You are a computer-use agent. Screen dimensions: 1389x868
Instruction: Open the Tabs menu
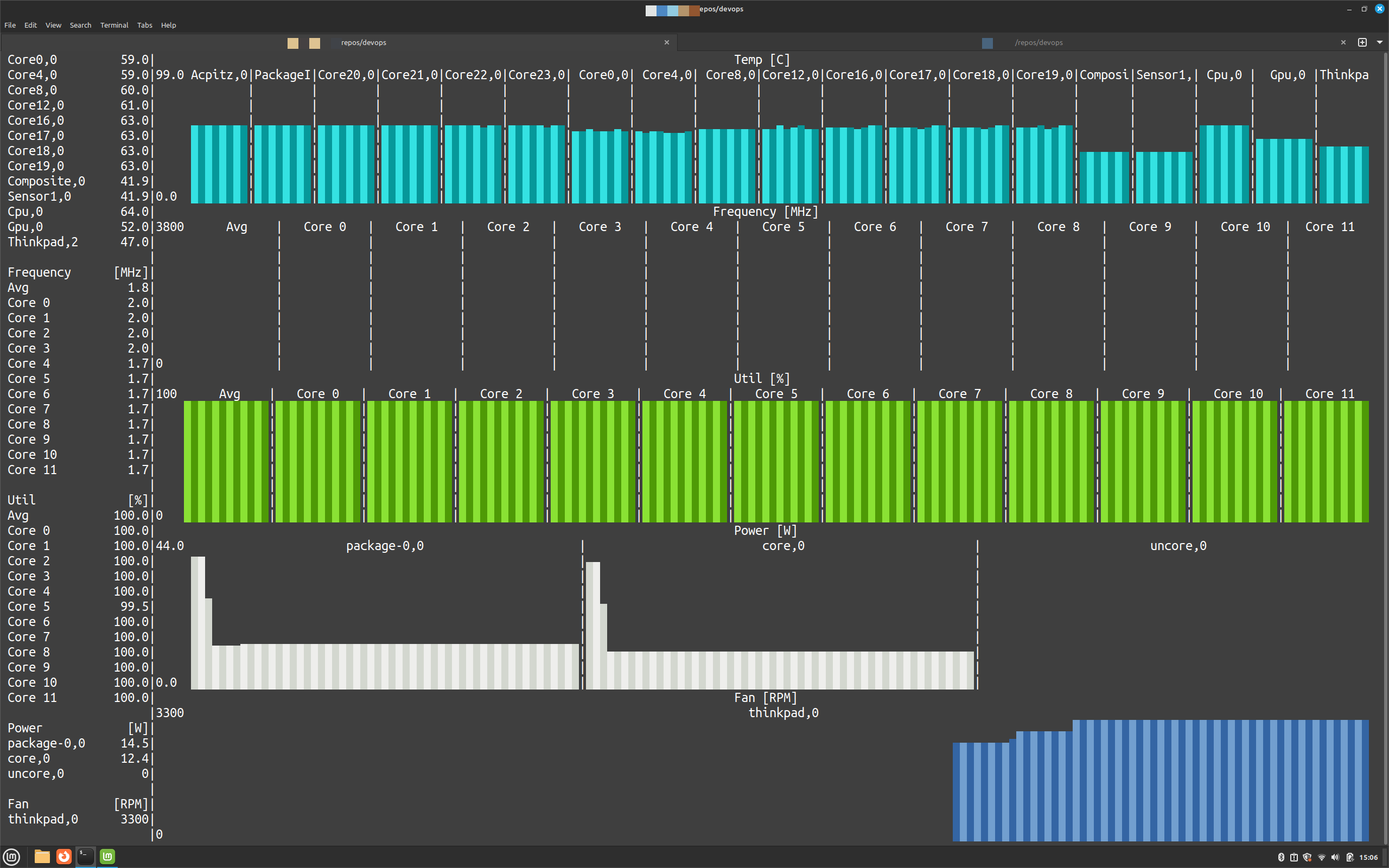[145, 25]
